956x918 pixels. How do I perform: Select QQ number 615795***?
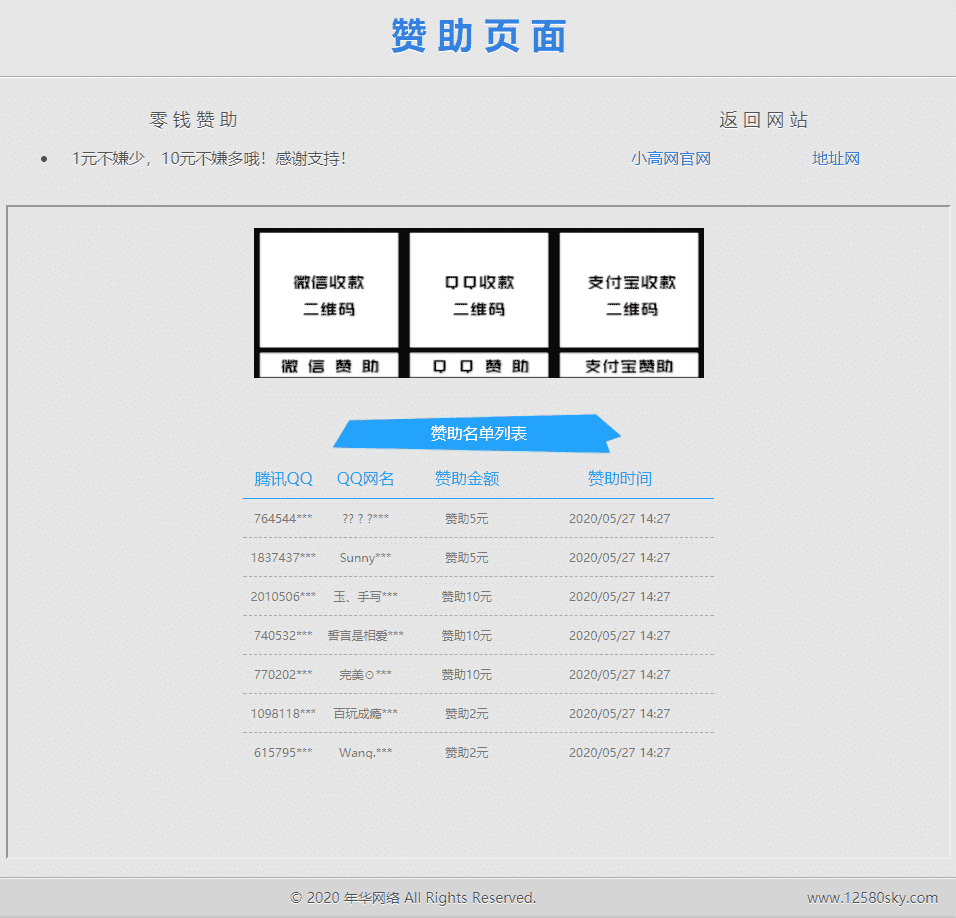[283, 753]
